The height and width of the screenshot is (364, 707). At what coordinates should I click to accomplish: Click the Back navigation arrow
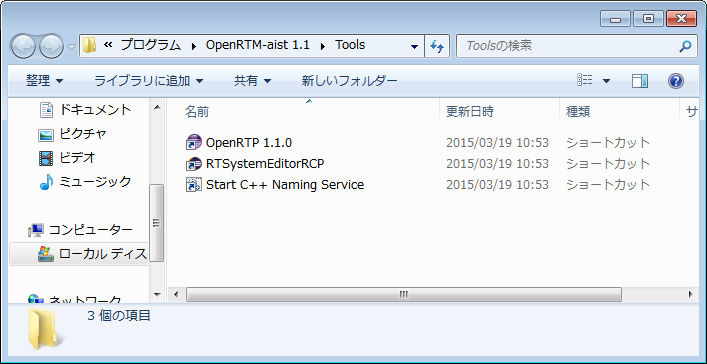pyautogui.click(x=23, y=46)
